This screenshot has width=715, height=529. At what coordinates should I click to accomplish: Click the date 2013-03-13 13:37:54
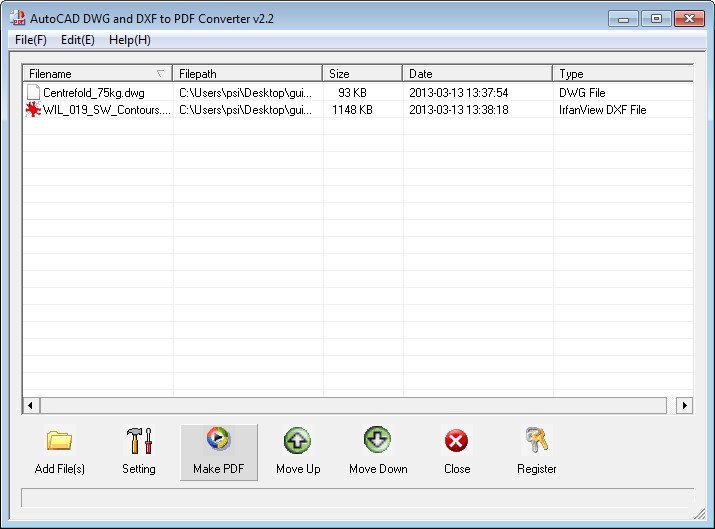tap(459, 93)
